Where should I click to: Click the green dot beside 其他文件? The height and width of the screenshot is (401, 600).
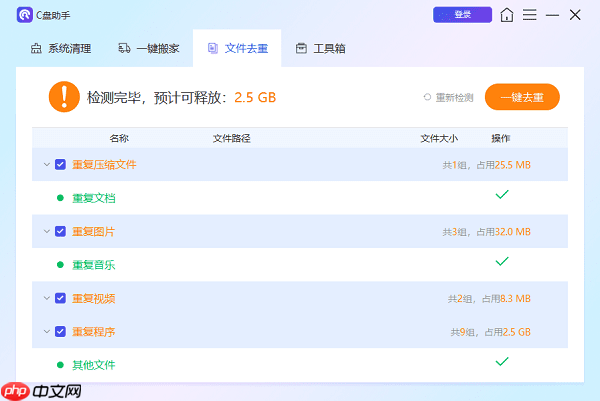[x=60, y=365]
